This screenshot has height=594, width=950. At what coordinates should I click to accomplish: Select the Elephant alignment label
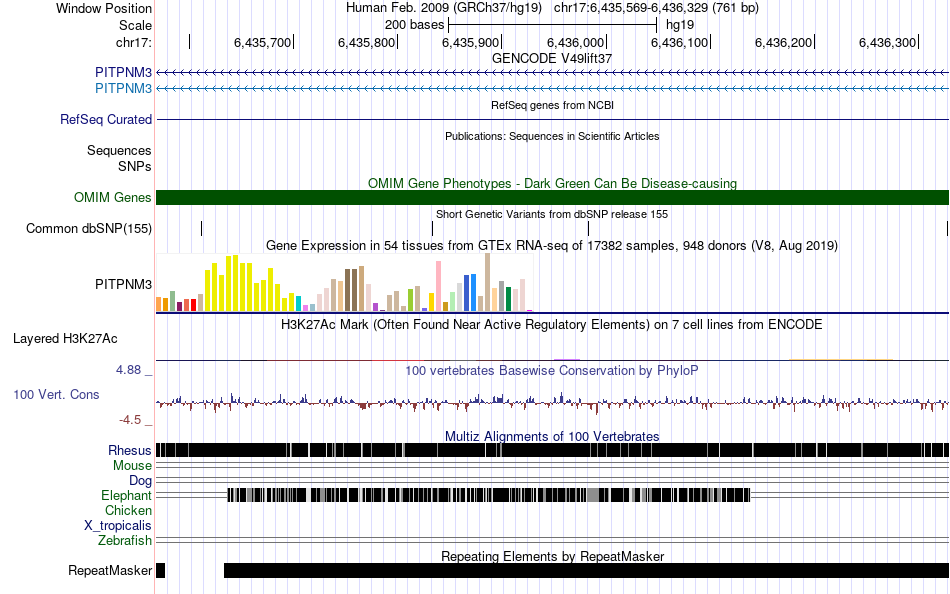(126, 496)
